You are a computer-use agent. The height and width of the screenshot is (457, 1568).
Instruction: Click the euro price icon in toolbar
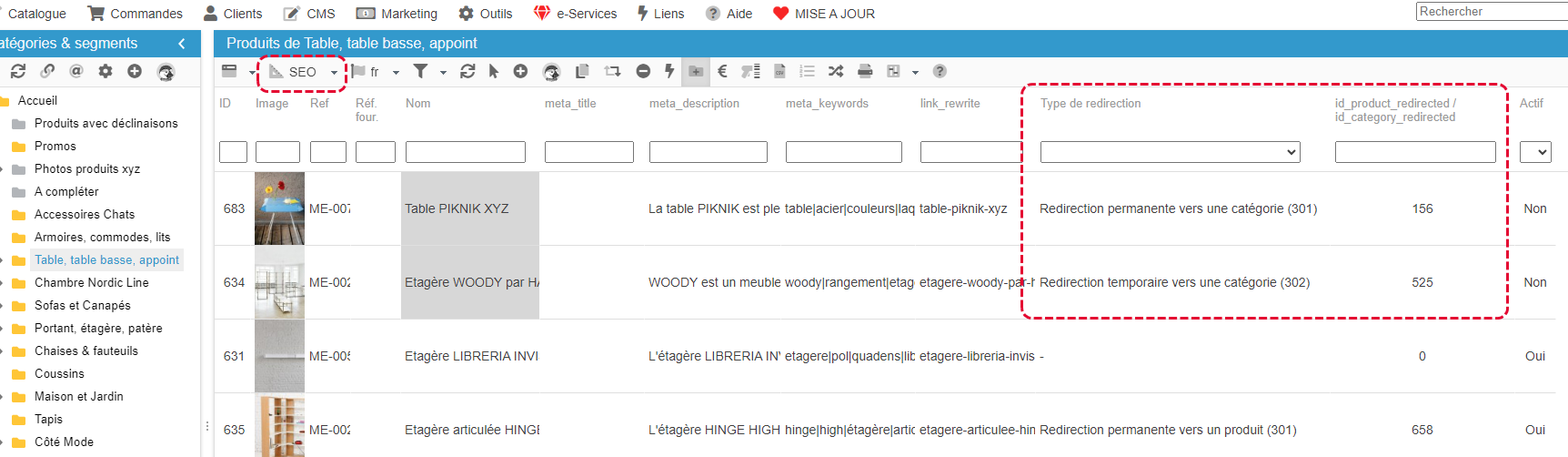click(722, 71)
